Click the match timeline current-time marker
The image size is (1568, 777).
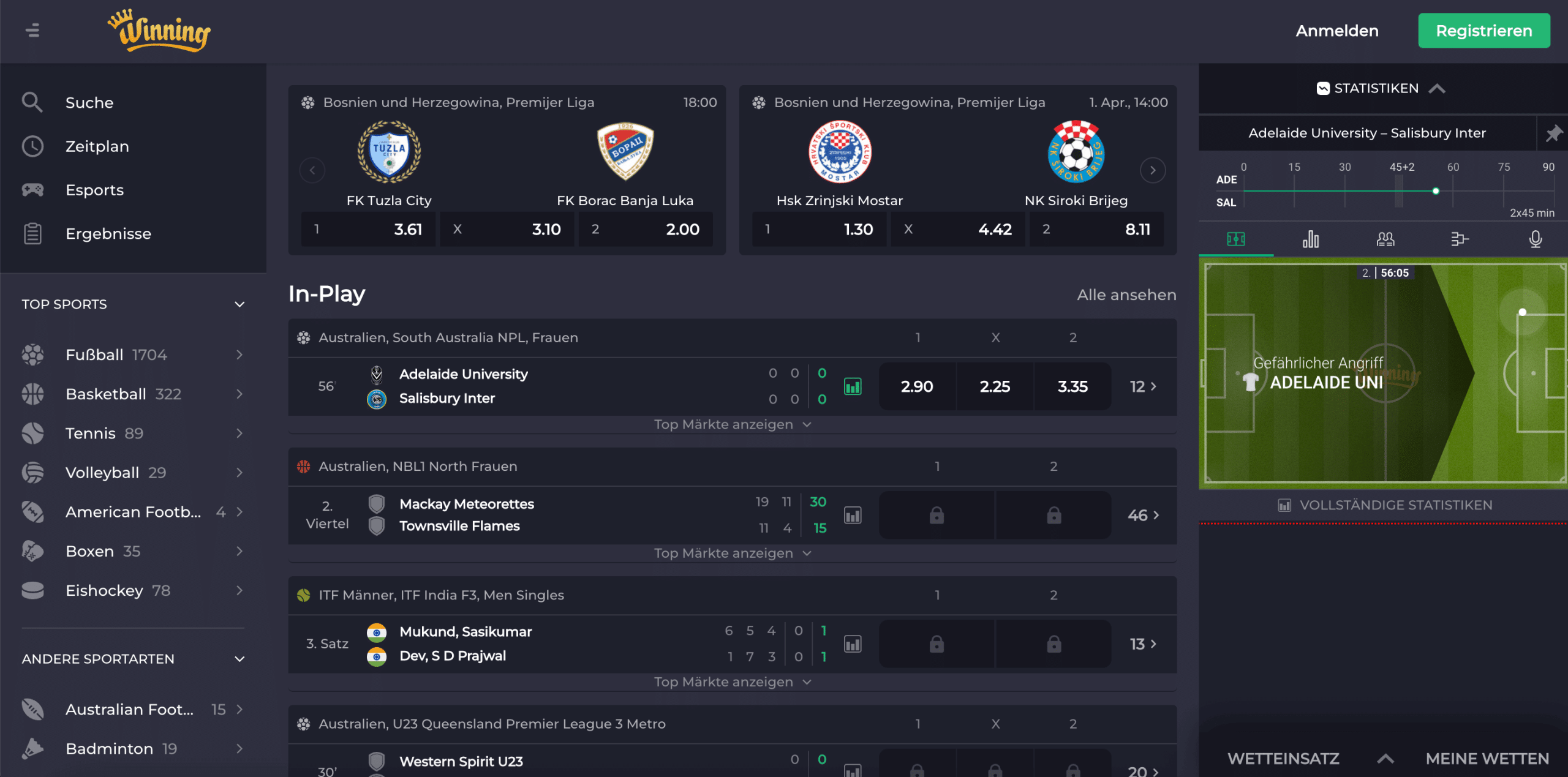pyautogui.click(x=1436, y=191)
